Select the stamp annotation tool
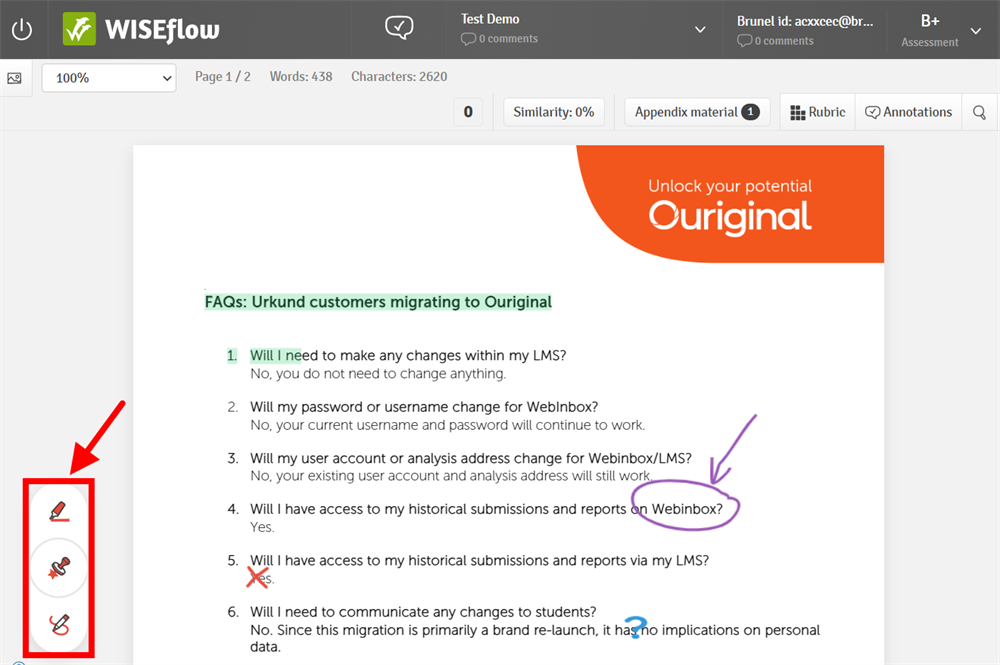 (59, 569)
